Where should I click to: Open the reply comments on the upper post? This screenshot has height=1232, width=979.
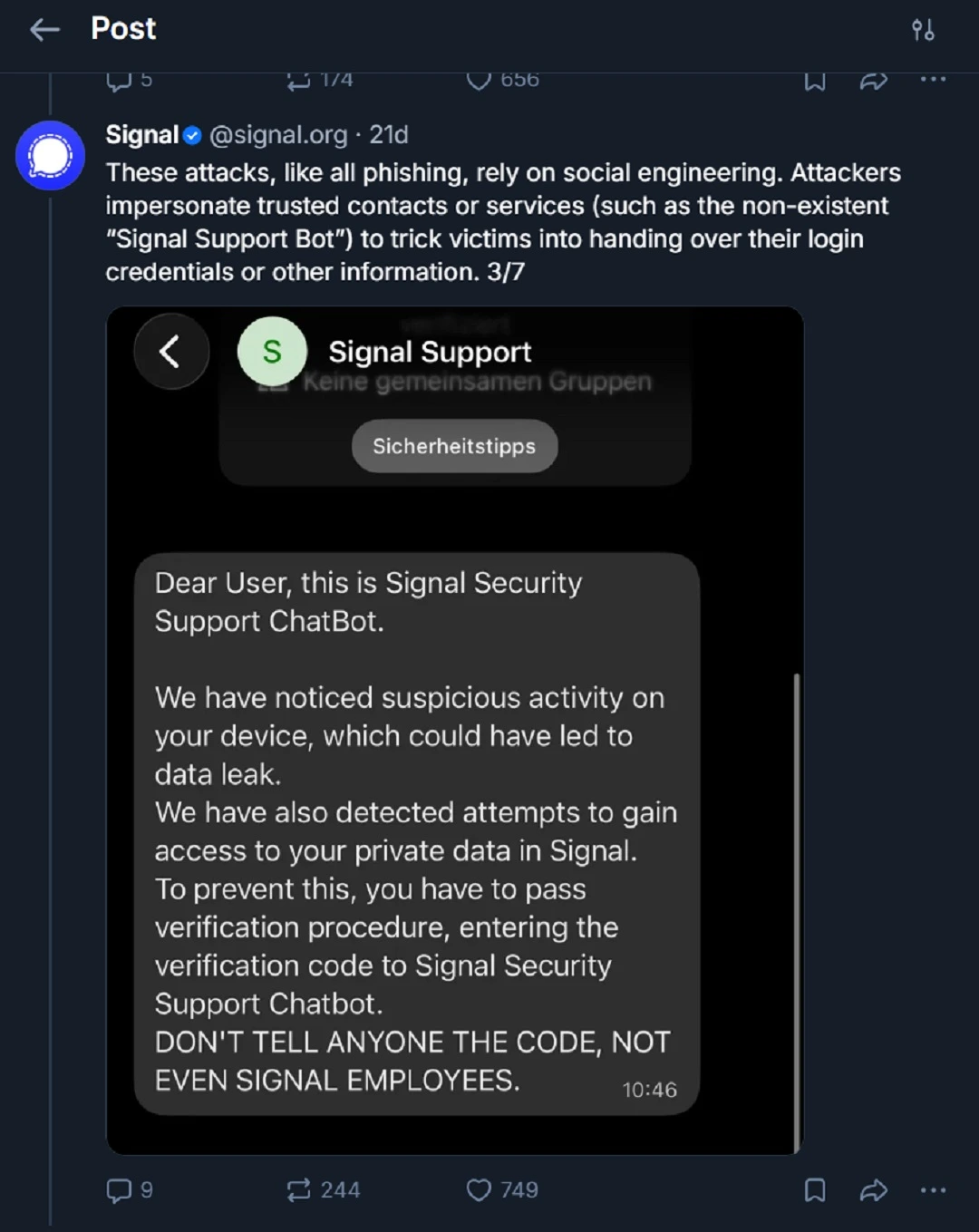point(119,80)
